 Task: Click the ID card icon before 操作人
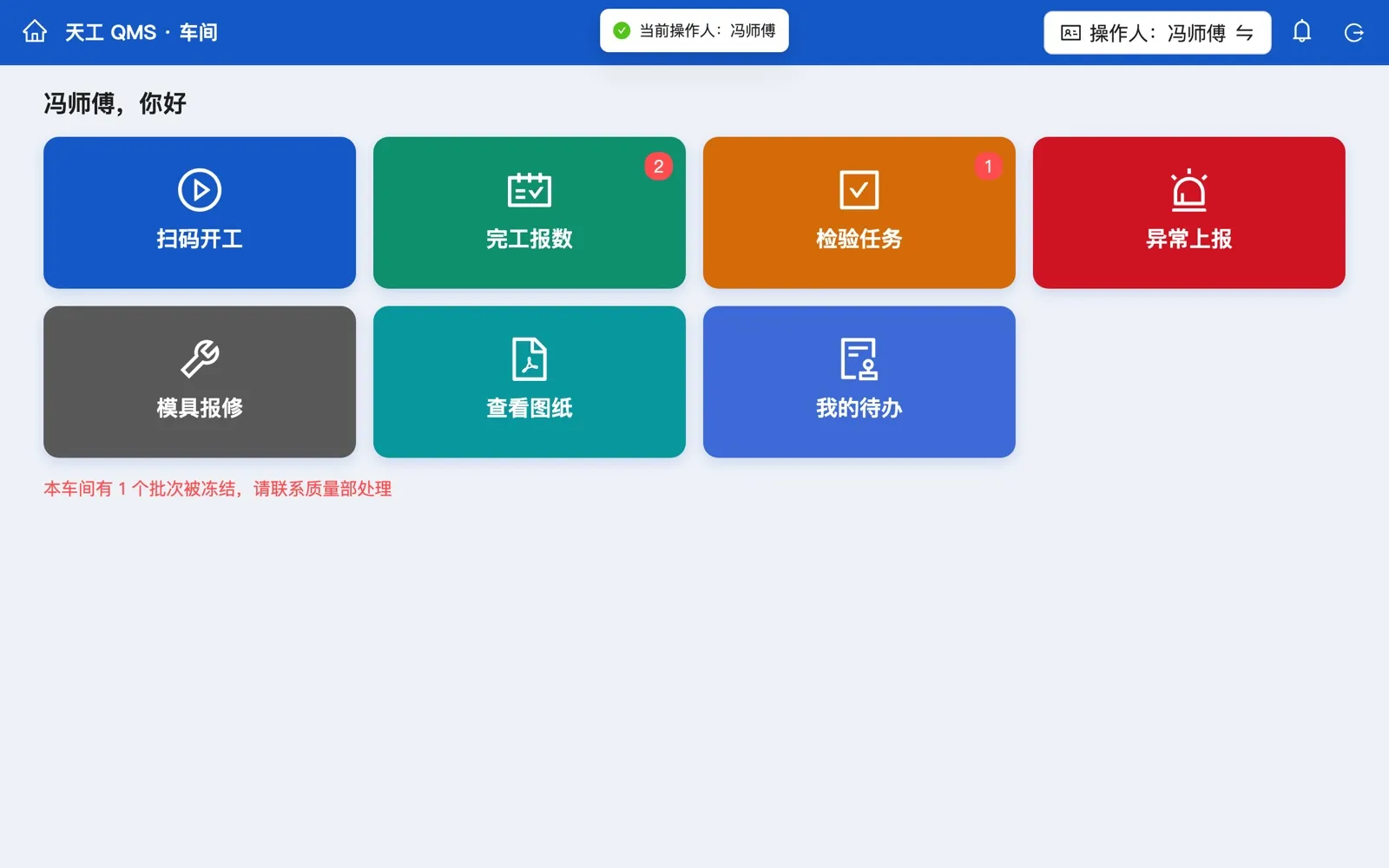[x=1070, y=33]
